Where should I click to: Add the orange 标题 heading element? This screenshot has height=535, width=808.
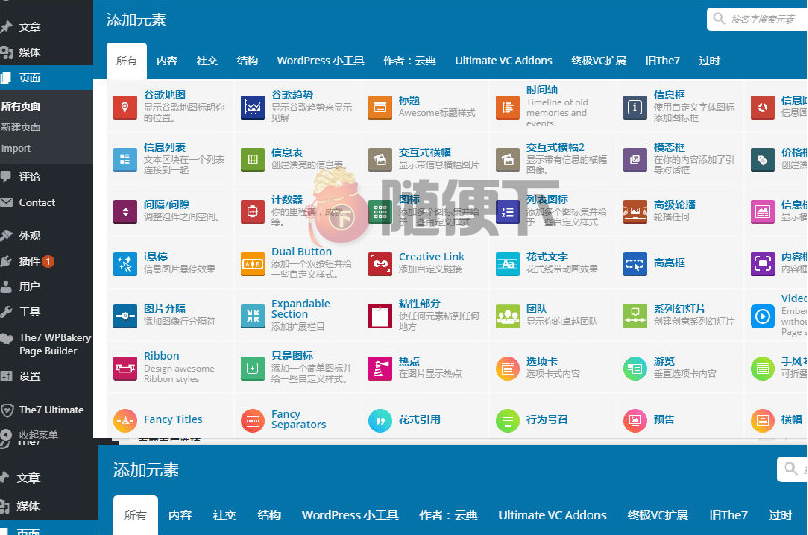(x=380, y=108)
